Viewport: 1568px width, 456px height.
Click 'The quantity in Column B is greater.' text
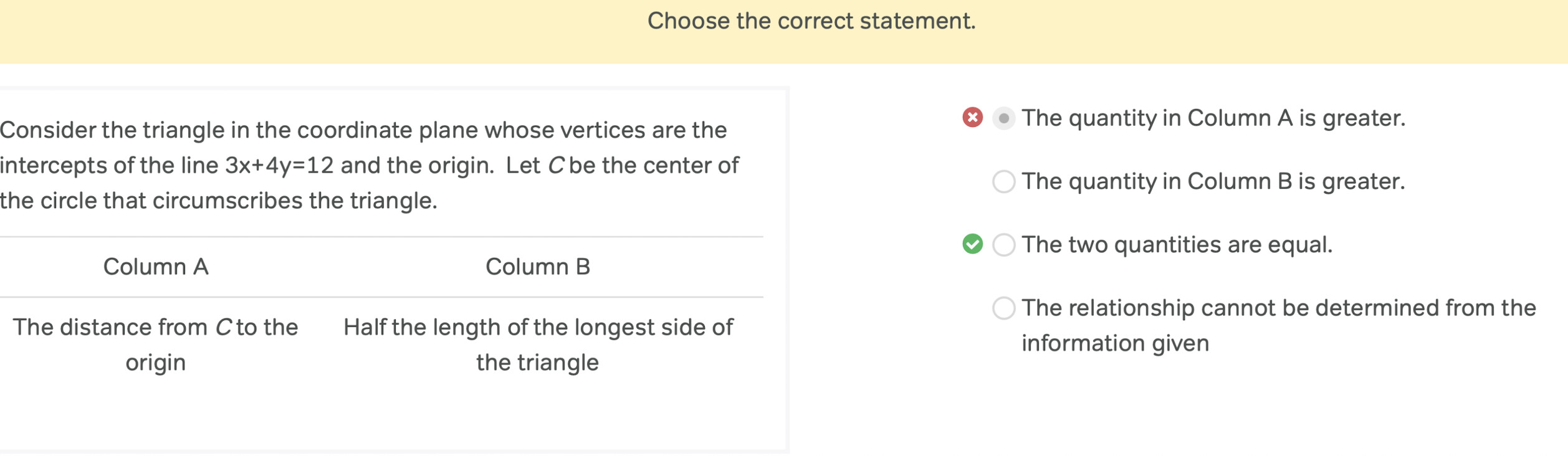(1213, 181)
